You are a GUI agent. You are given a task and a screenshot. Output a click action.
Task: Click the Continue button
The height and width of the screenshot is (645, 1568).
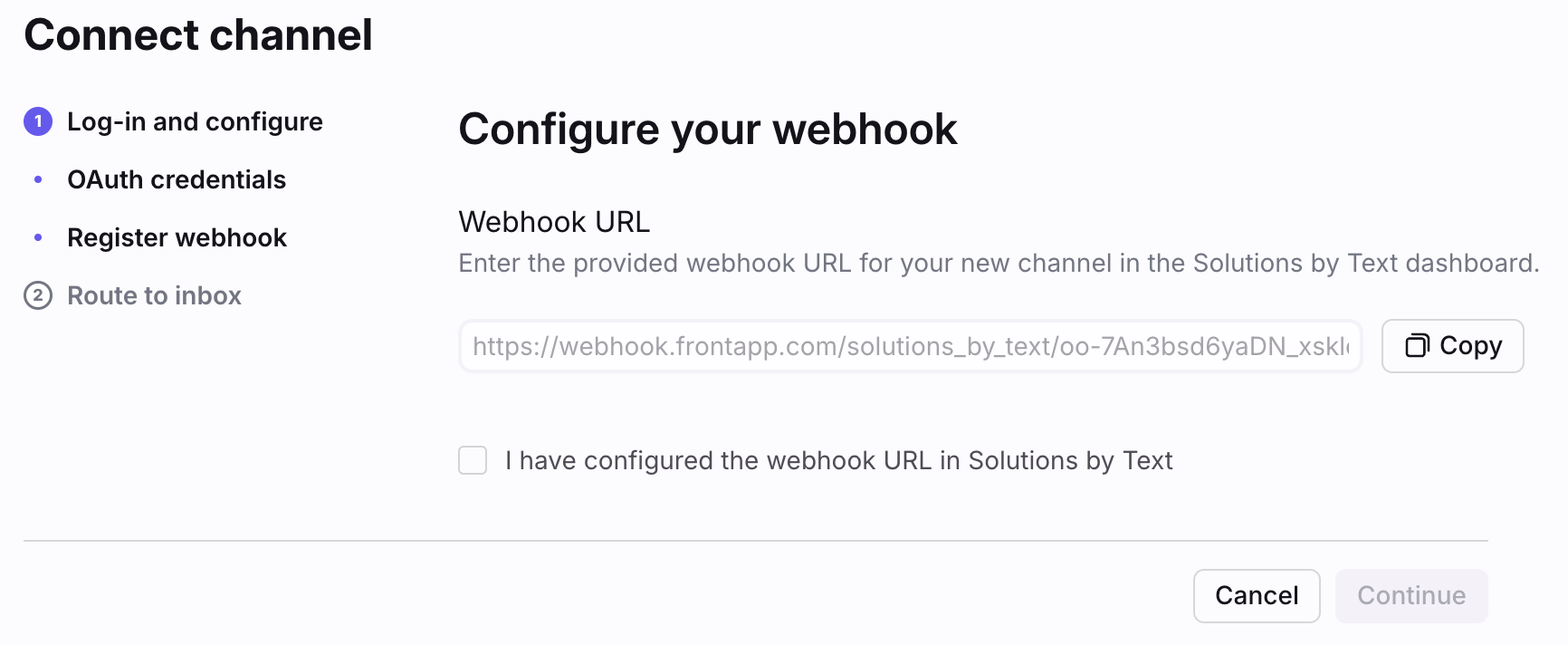click(x=1411, y=595)
